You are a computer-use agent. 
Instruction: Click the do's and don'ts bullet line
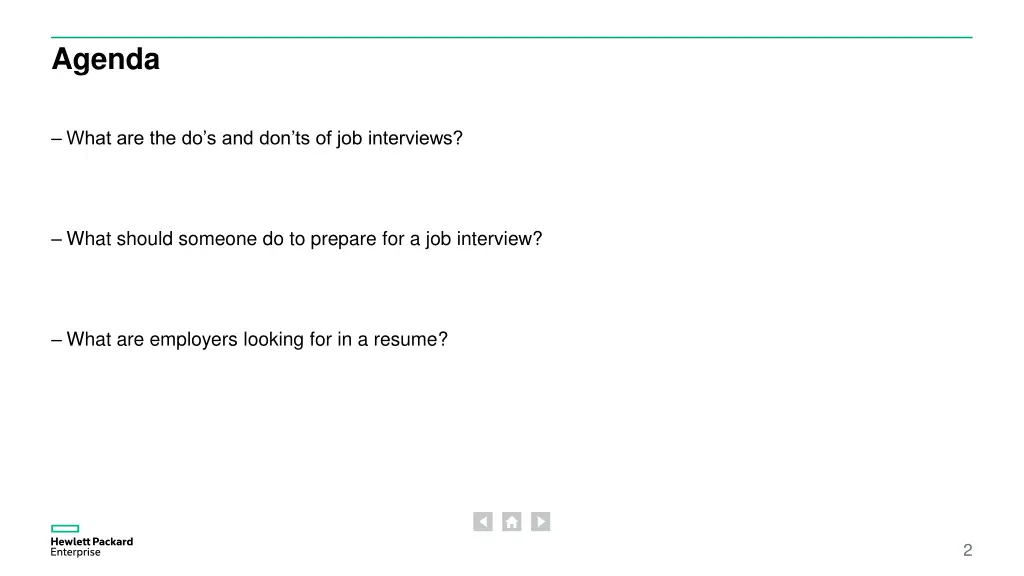pos(257,138)
